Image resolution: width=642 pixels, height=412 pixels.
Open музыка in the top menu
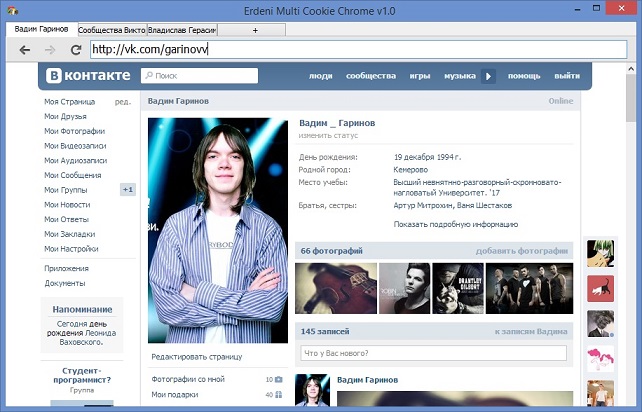460,76
